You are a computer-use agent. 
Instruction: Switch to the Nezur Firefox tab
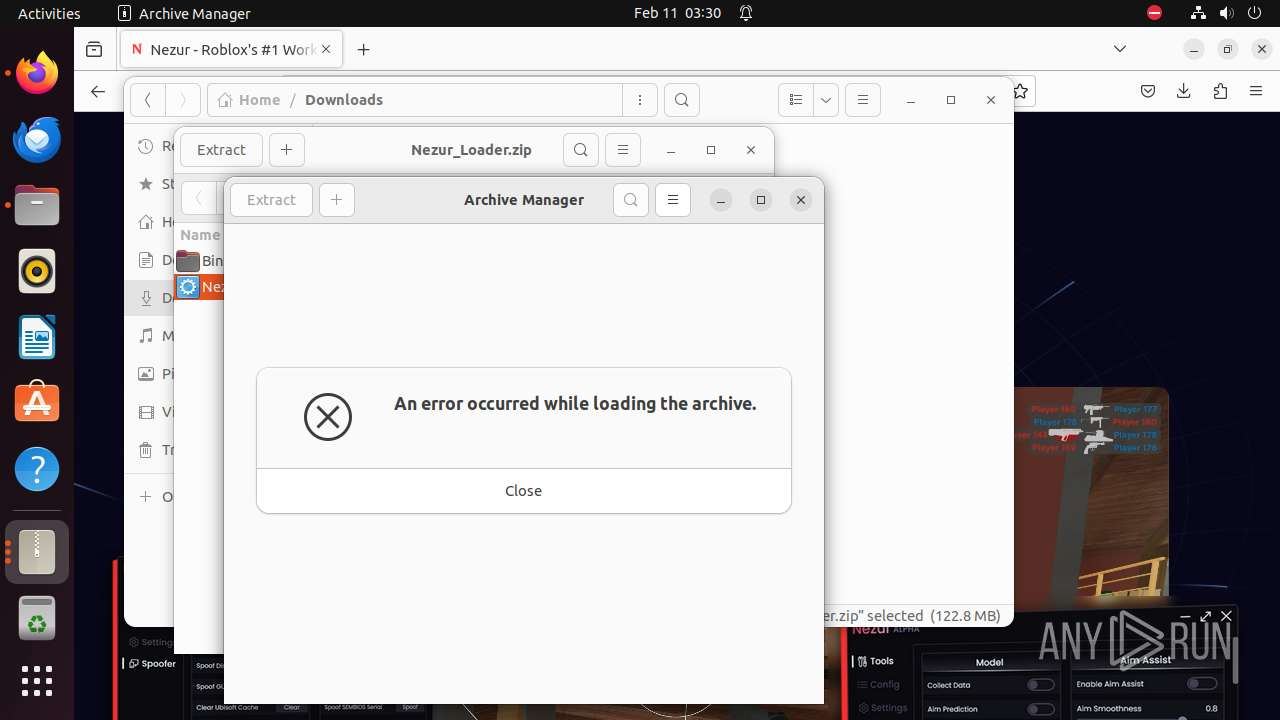pyautogui.click(x=232, y=49)
